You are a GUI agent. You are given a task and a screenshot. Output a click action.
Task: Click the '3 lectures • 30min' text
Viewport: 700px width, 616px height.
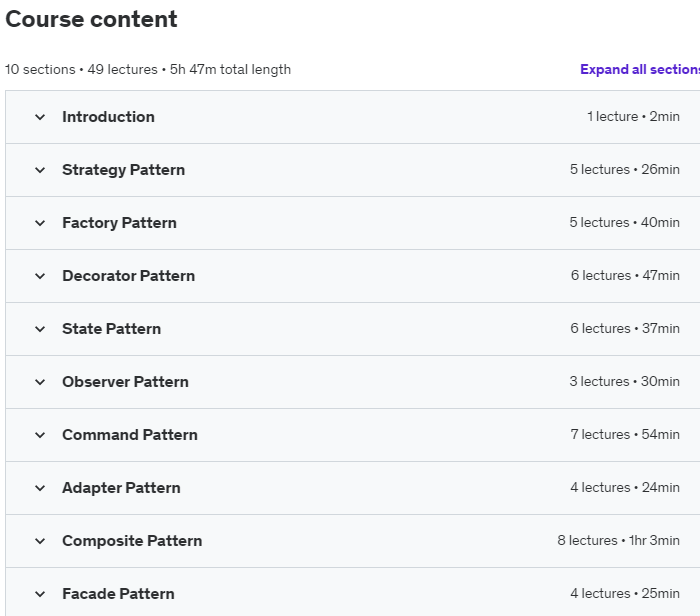(x=625, y=382)
